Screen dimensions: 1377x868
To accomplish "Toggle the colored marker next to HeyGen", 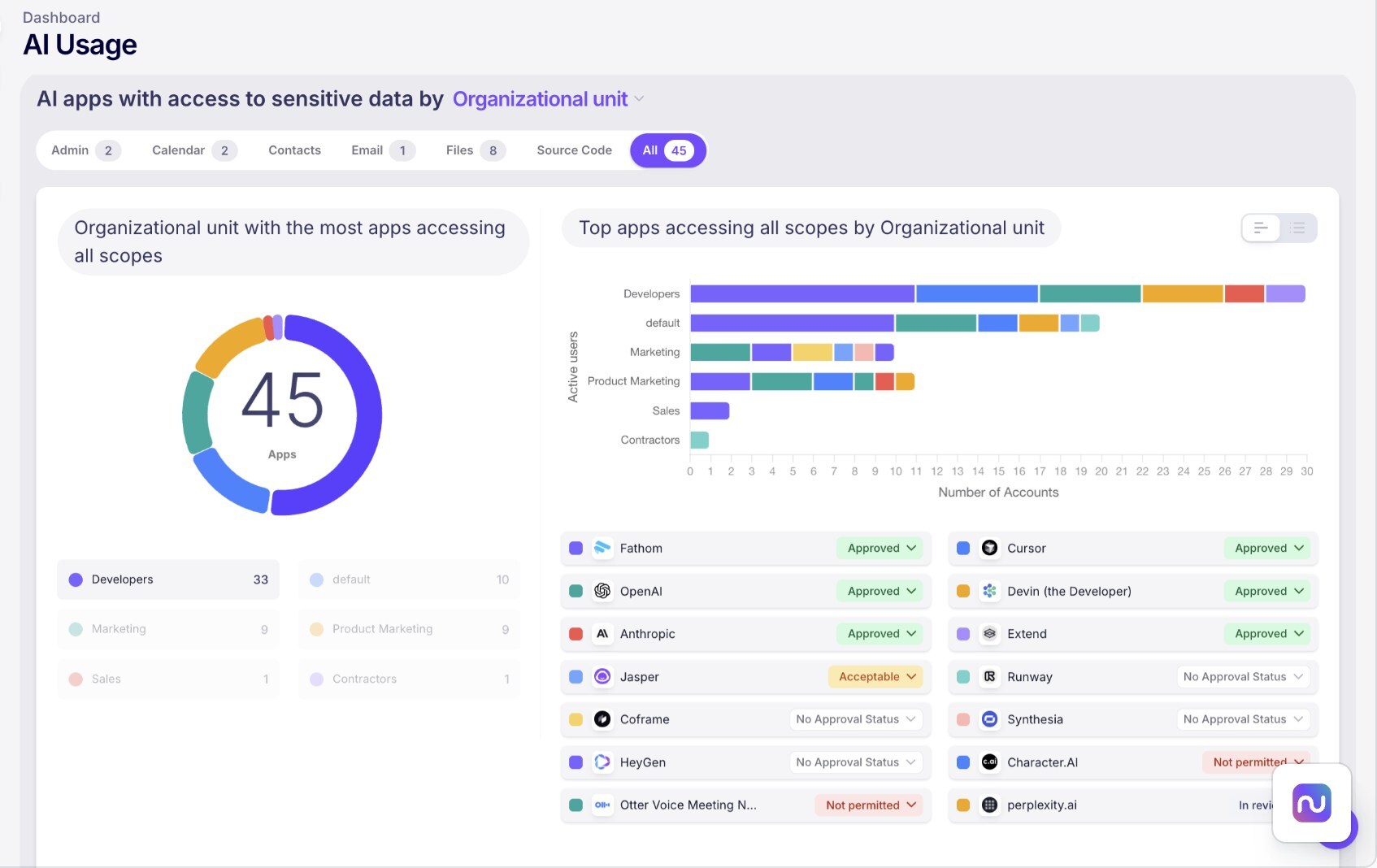I will (576, 762).
